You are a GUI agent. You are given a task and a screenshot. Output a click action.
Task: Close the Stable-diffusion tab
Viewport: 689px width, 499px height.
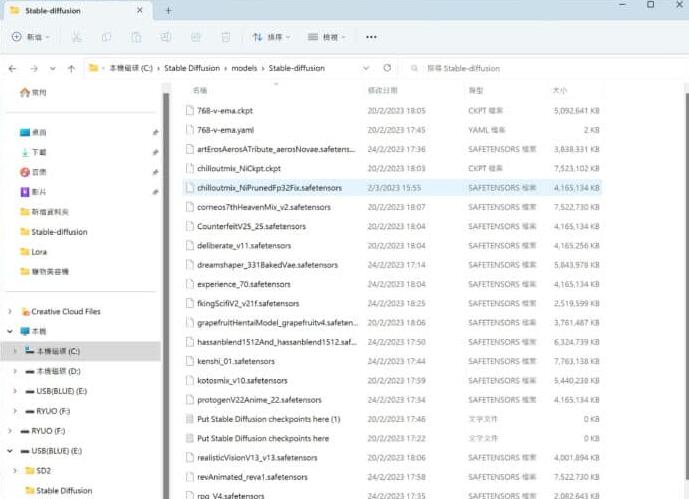(x=139, y=10)
